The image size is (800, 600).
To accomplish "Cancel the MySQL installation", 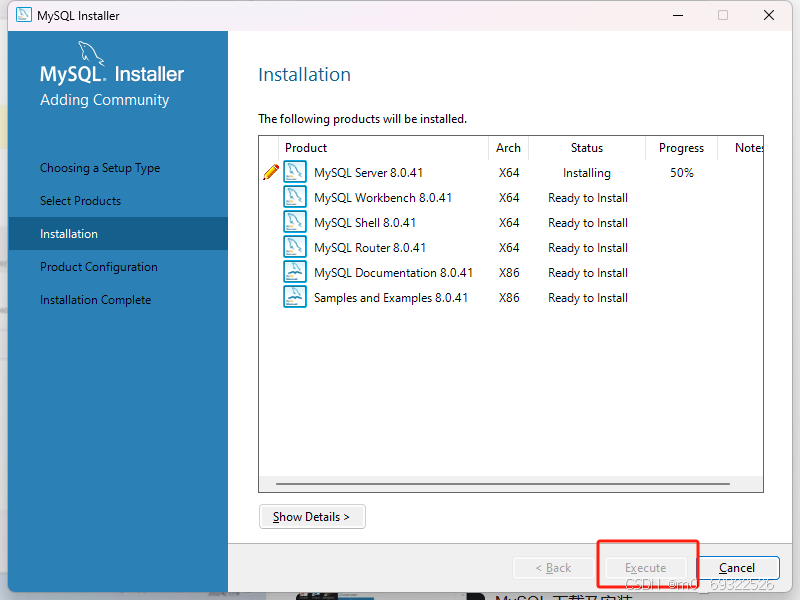I will [x=737, y=568].
